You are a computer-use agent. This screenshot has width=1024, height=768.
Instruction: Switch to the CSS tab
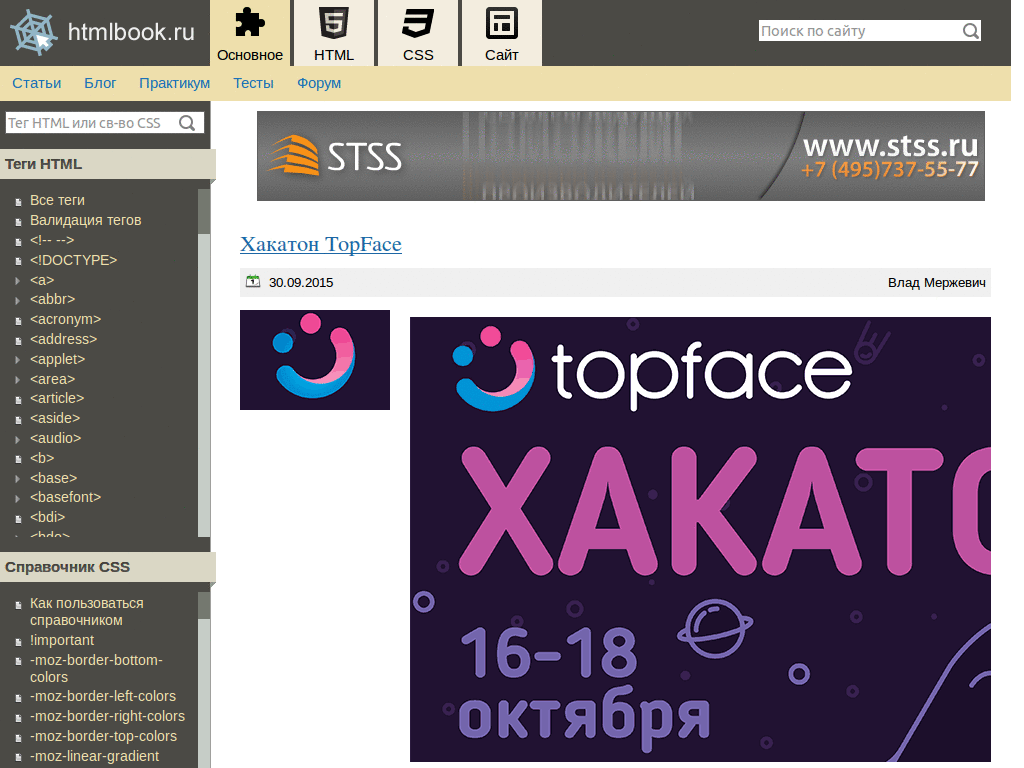(x=418, y=34)
